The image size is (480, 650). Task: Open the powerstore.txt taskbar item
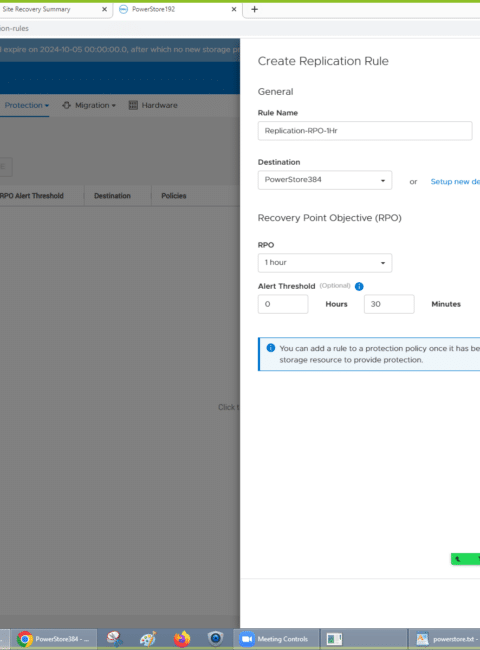click(x=445, y=639)
